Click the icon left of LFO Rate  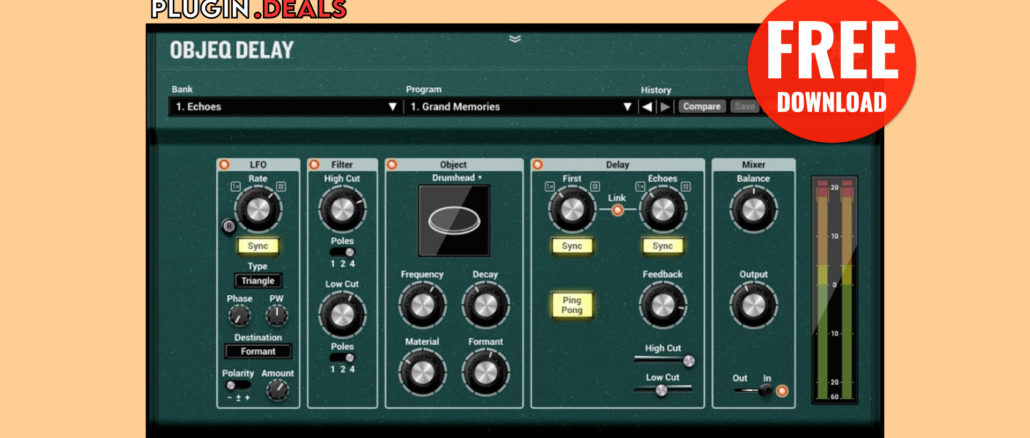click(x=235, y=186)
